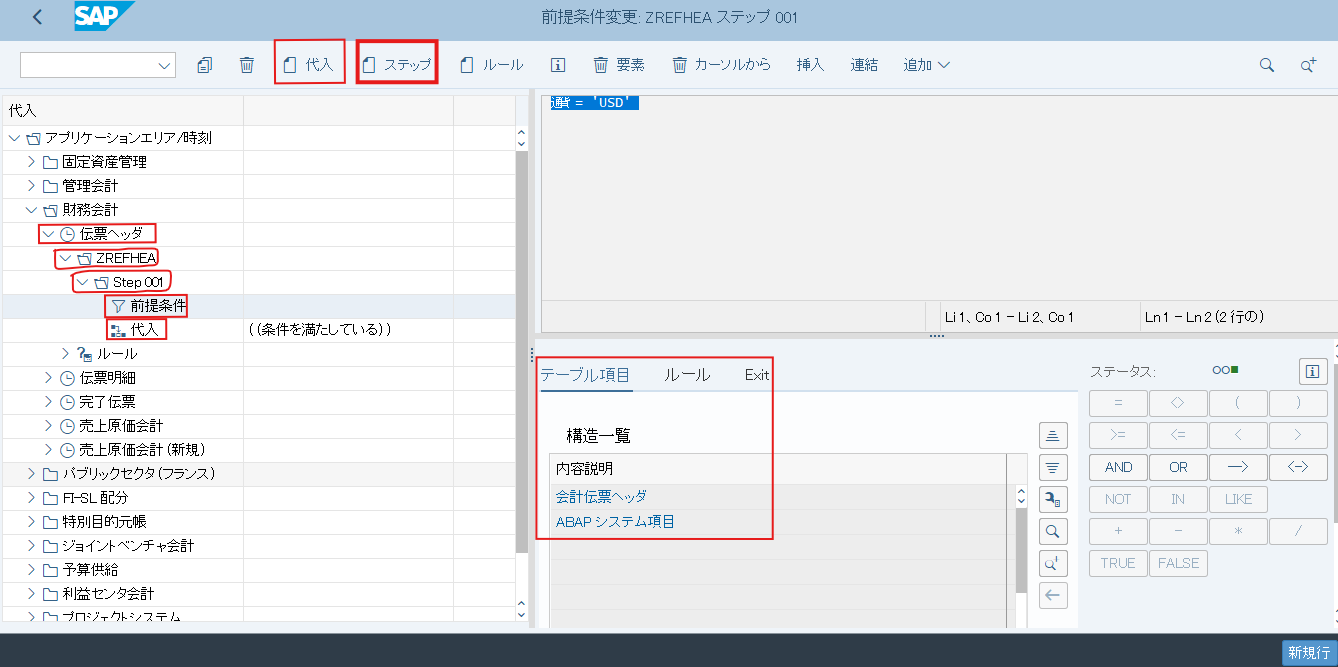The width and height of the screenshot is (1338, 667).
Task: Click the information icon in the top toolbar
Action: [x=558, y=65]
